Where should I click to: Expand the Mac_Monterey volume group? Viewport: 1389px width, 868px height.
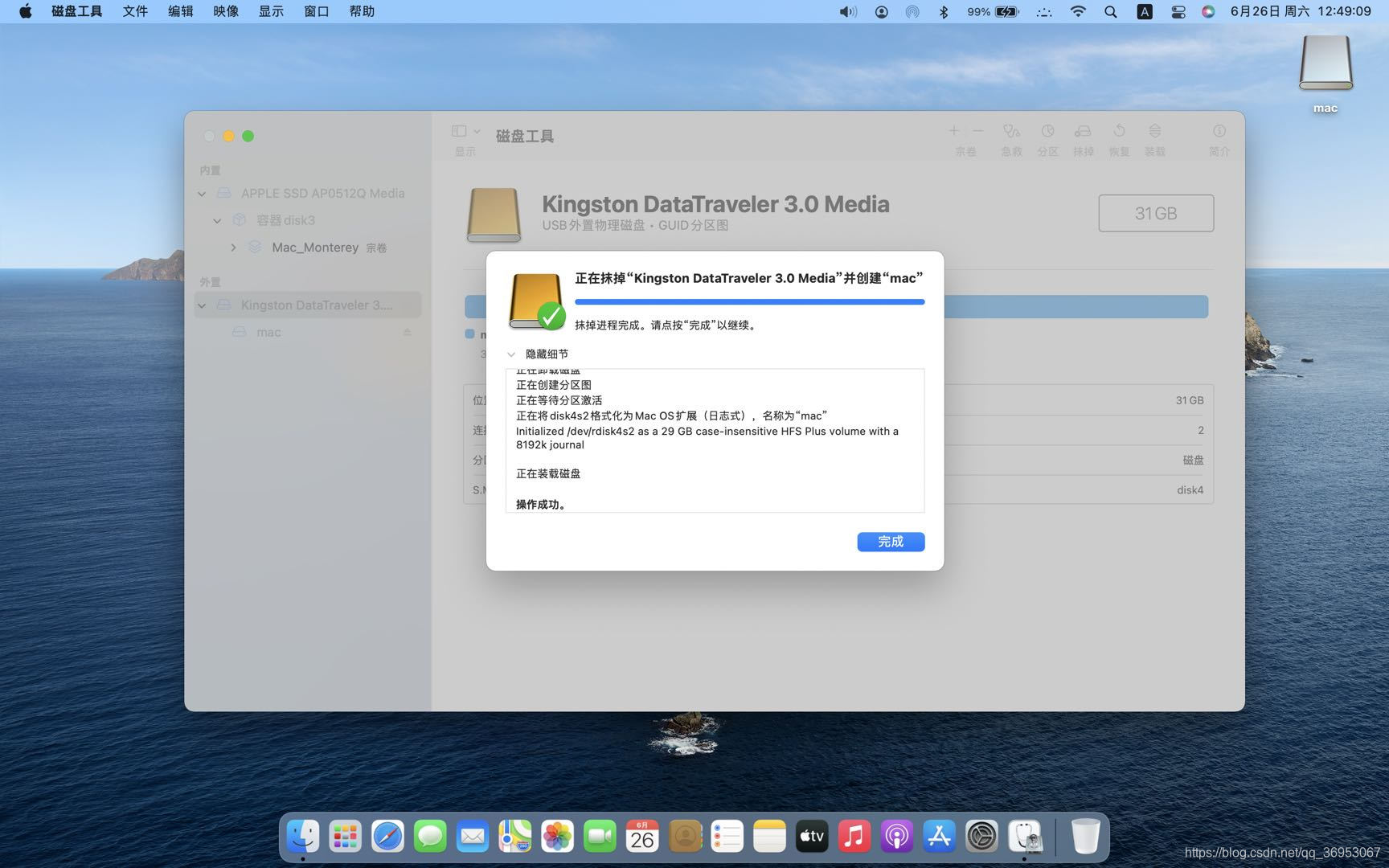click(233, 248)
